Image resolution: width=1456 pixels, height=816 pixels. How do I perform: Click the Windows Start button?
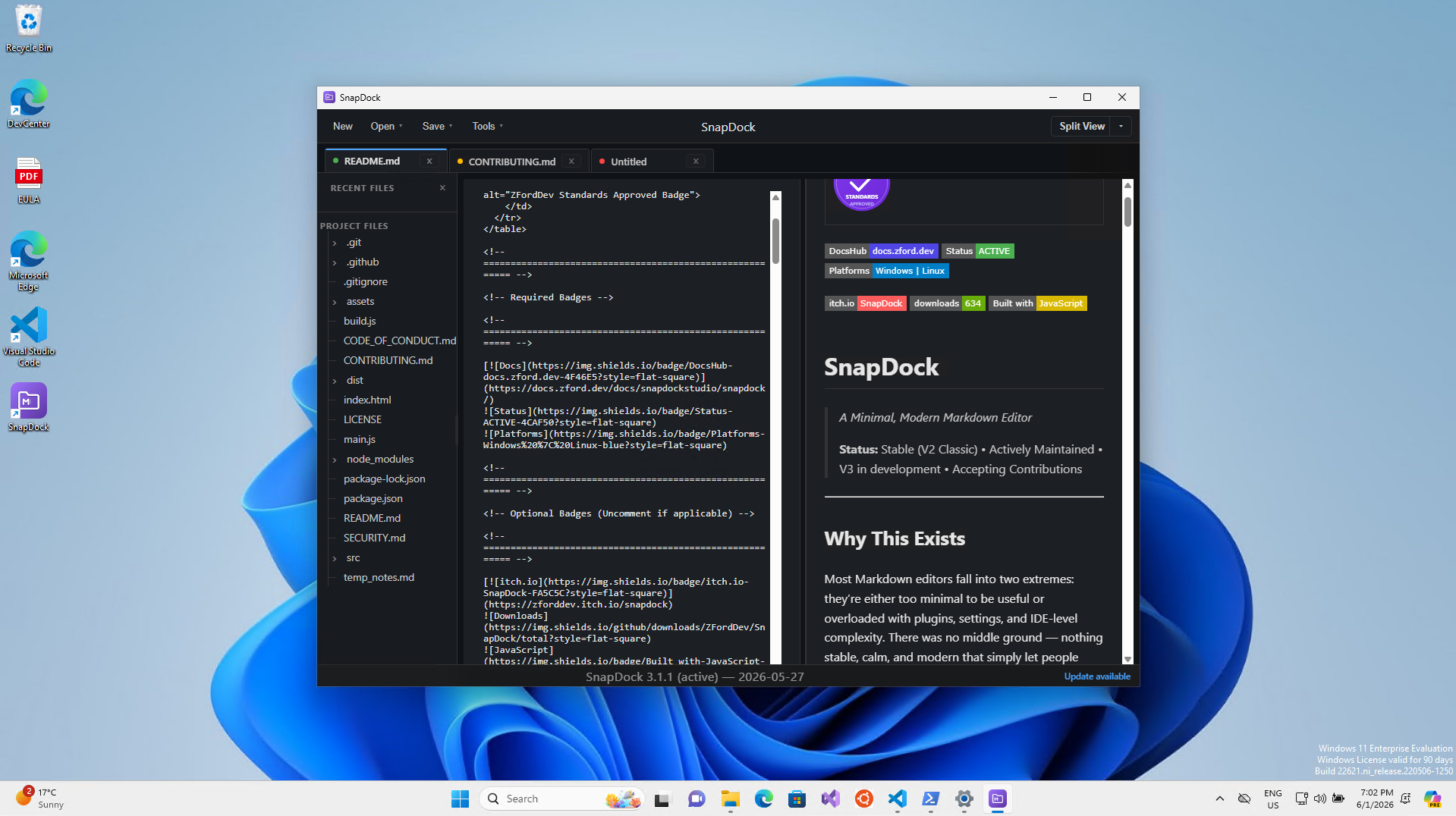pyautogui.click(x=460, y=799)
